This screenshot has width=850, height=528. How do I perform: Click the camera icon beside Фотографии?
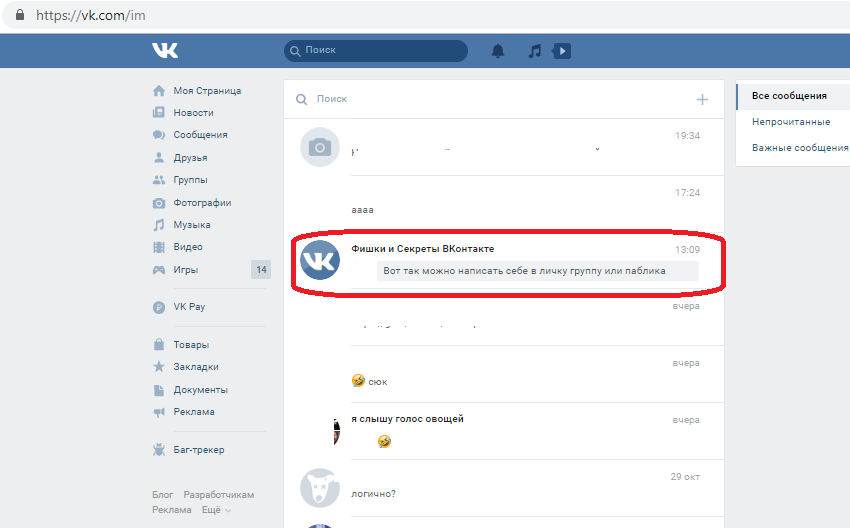159,203
